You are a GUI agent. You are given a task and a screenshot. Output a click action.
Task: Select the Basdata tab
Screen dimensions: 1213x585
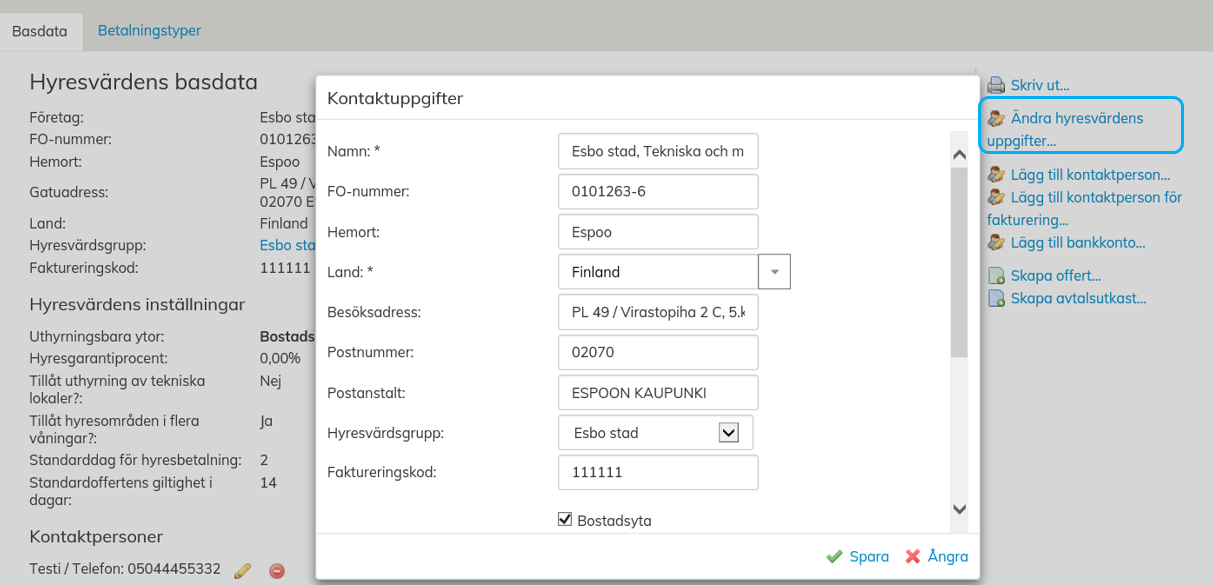point(40,31)
